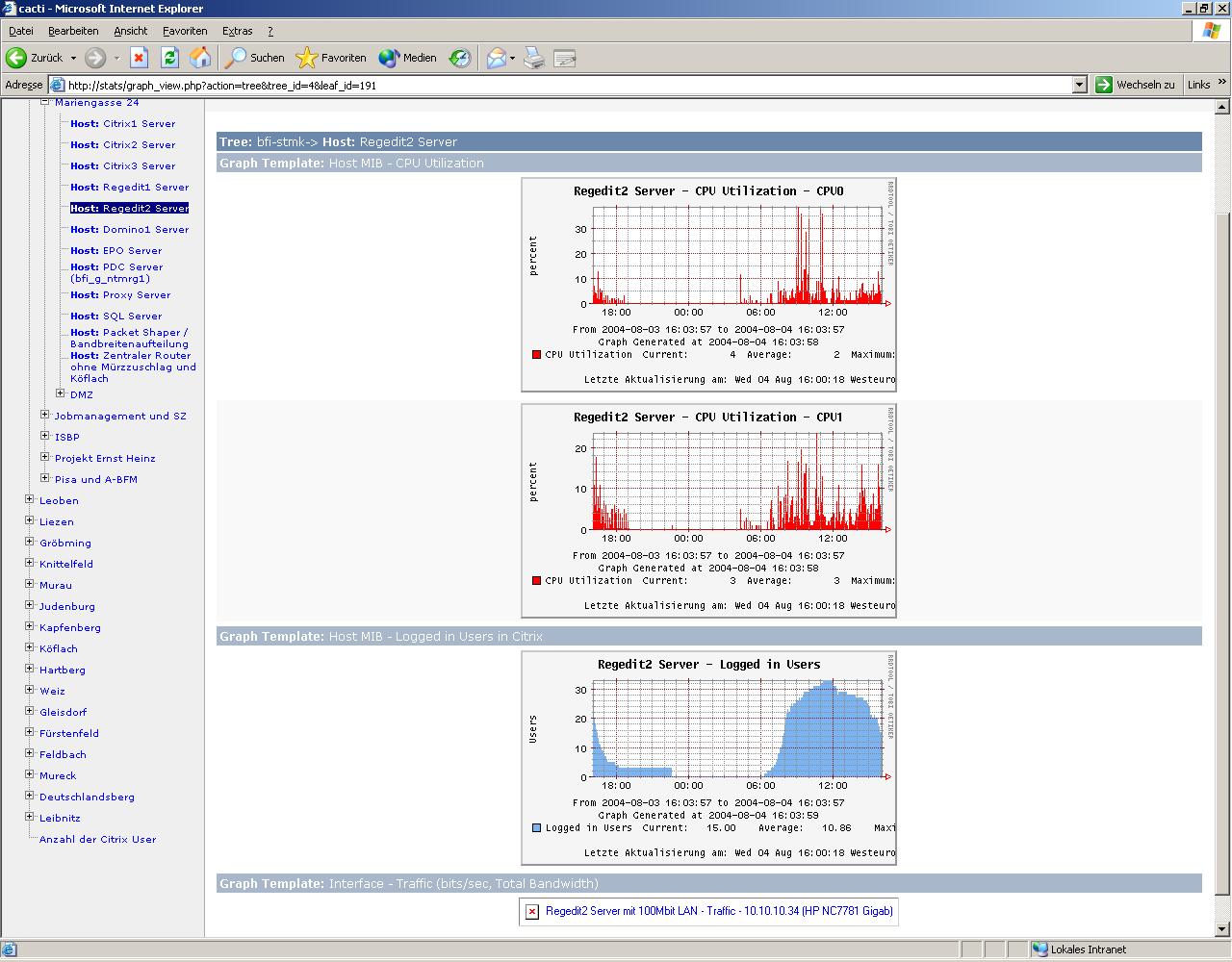
Task: Open Host: Domino1 Server link
Action: point(129,229)
